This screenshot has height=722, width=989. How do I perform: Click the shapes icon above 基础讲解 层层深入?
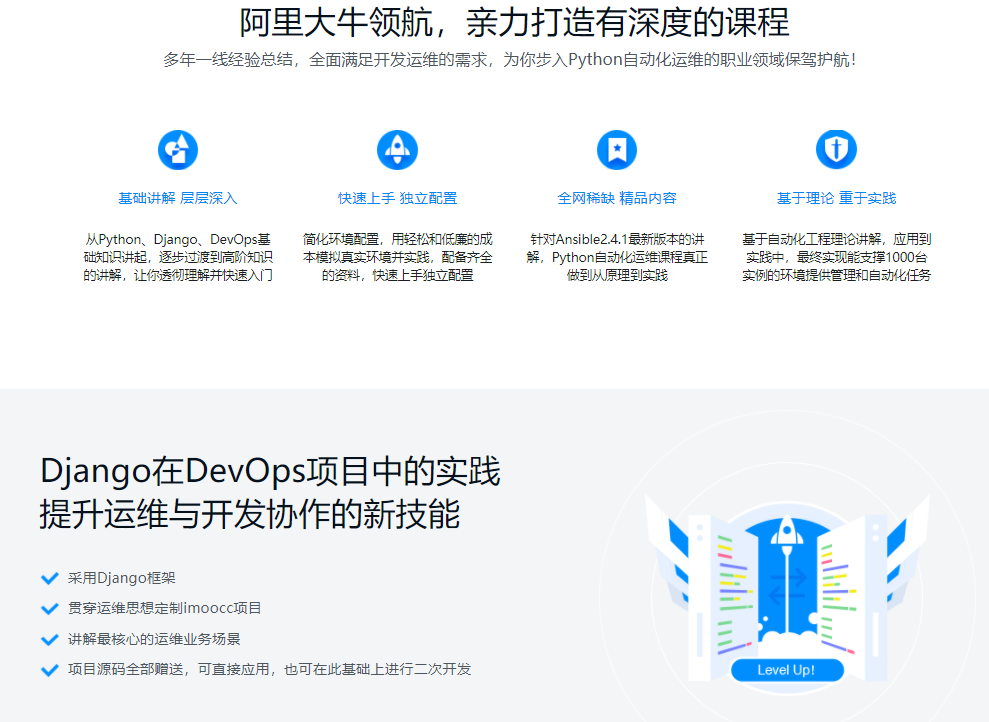coord(178,150)
